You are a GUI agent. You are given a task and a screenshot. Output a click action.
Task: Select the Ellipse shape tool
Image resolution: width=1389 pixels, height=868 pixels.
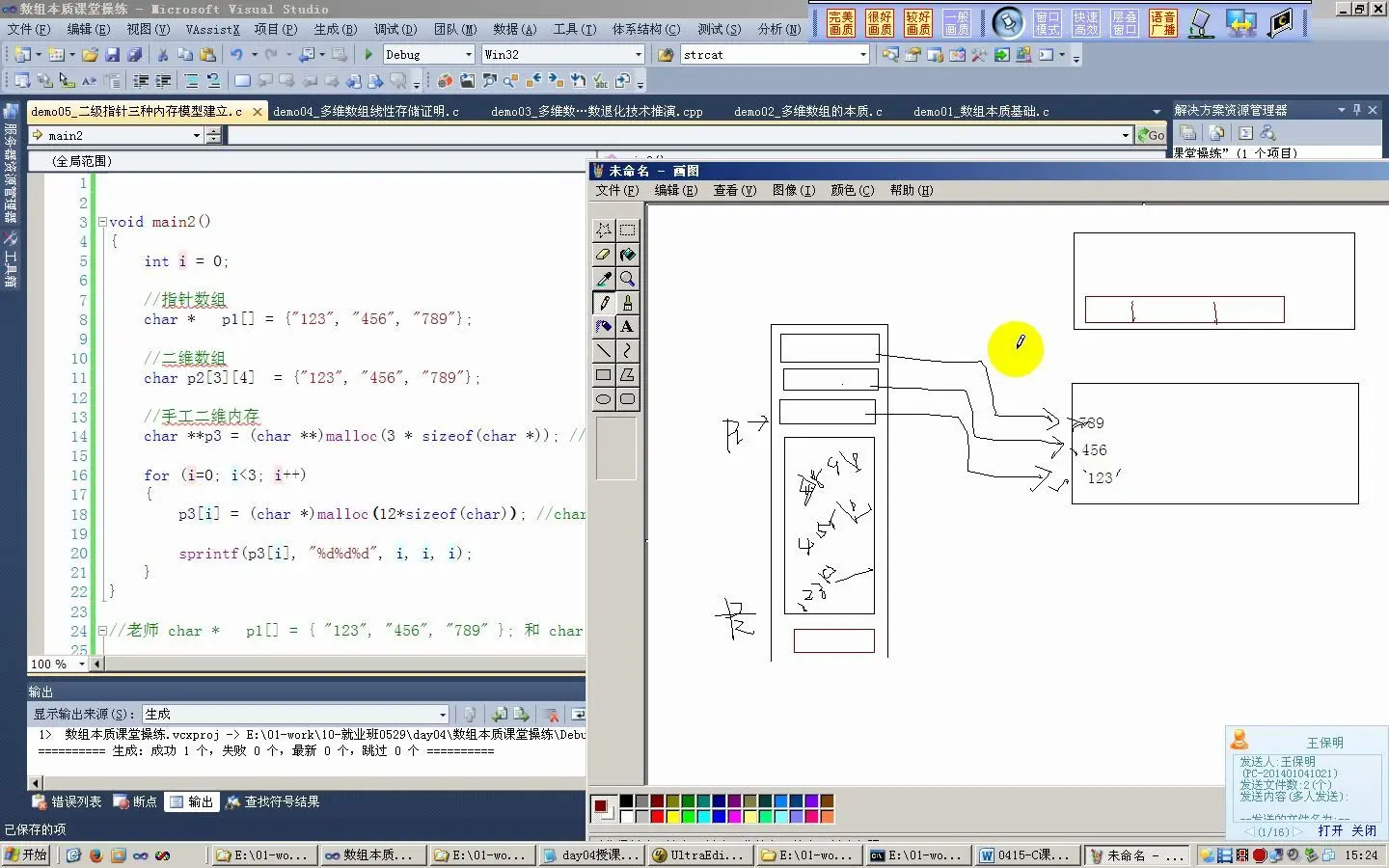[604, 398]
